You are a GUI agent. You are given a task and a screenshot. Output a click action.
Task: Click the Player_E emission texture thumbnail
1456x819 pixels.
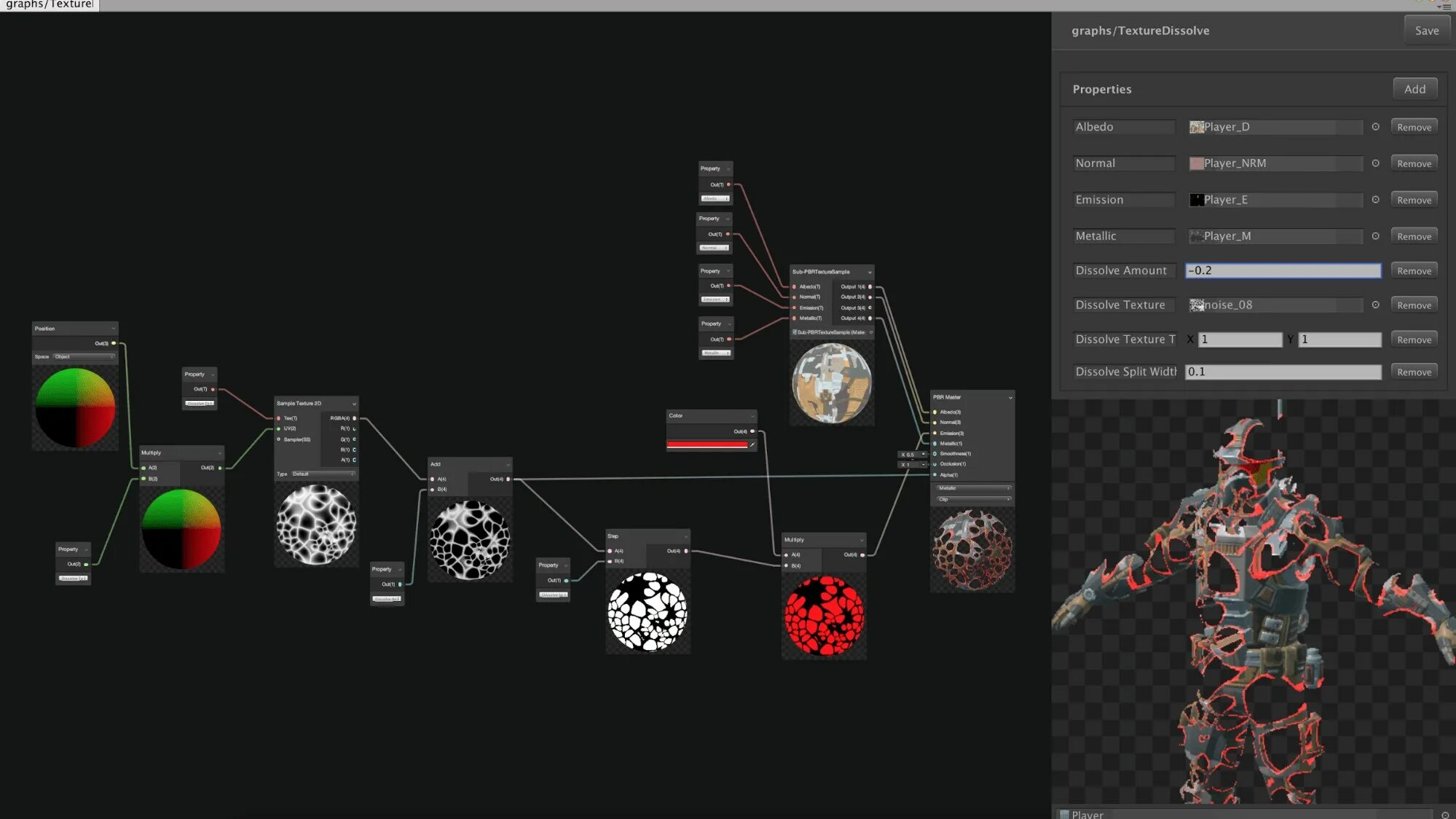[1196, 200]
